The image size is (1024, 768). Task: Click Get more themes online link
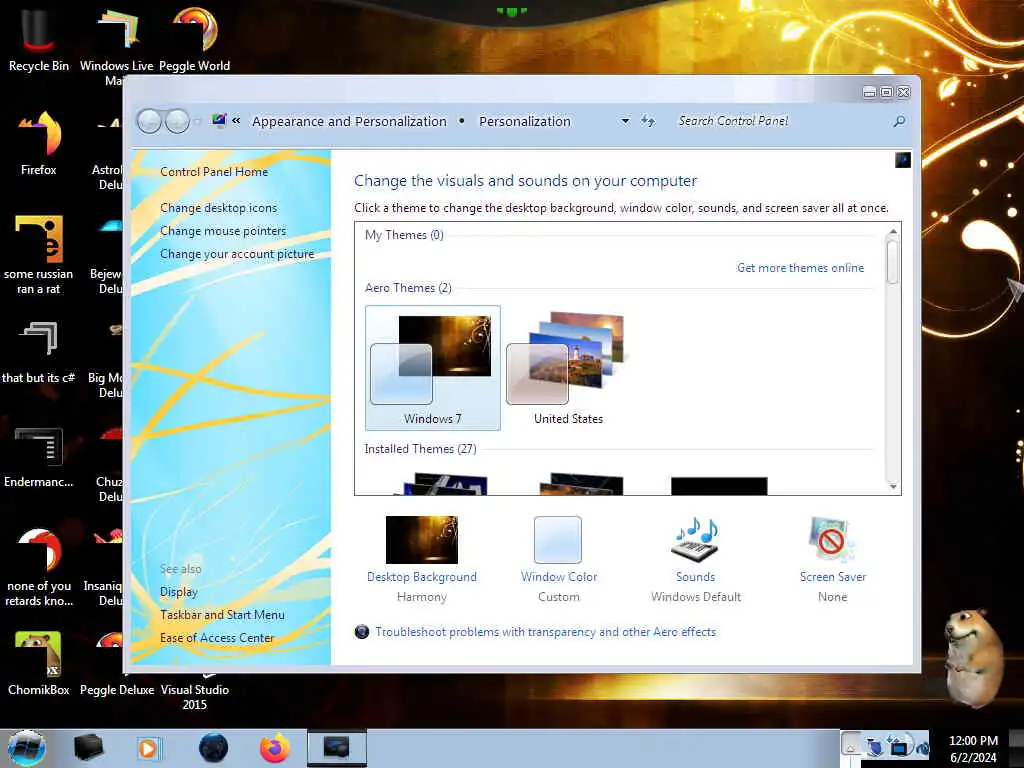click(801, 268)
